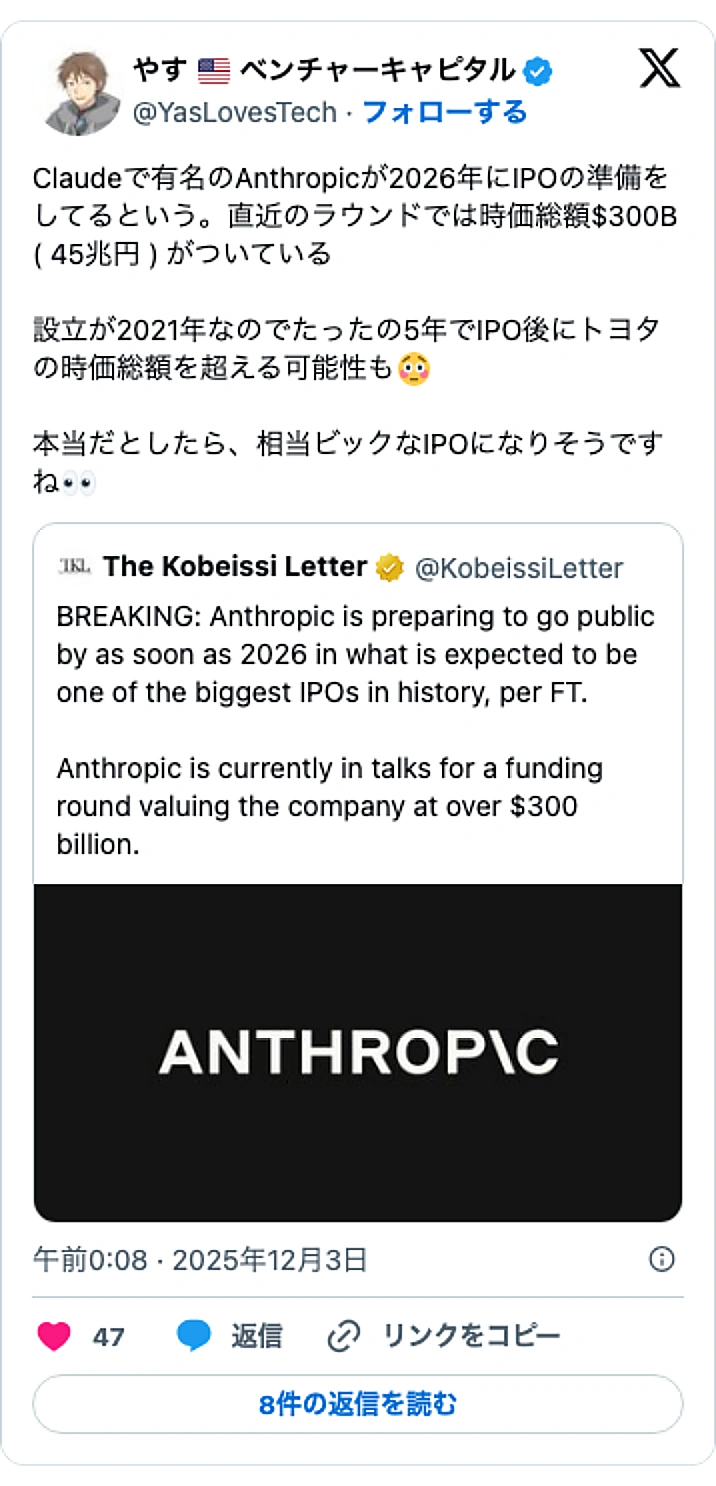Click the X logo in the top corner
This screenshot has width=716, height=1486.
[x=659, y=70]
